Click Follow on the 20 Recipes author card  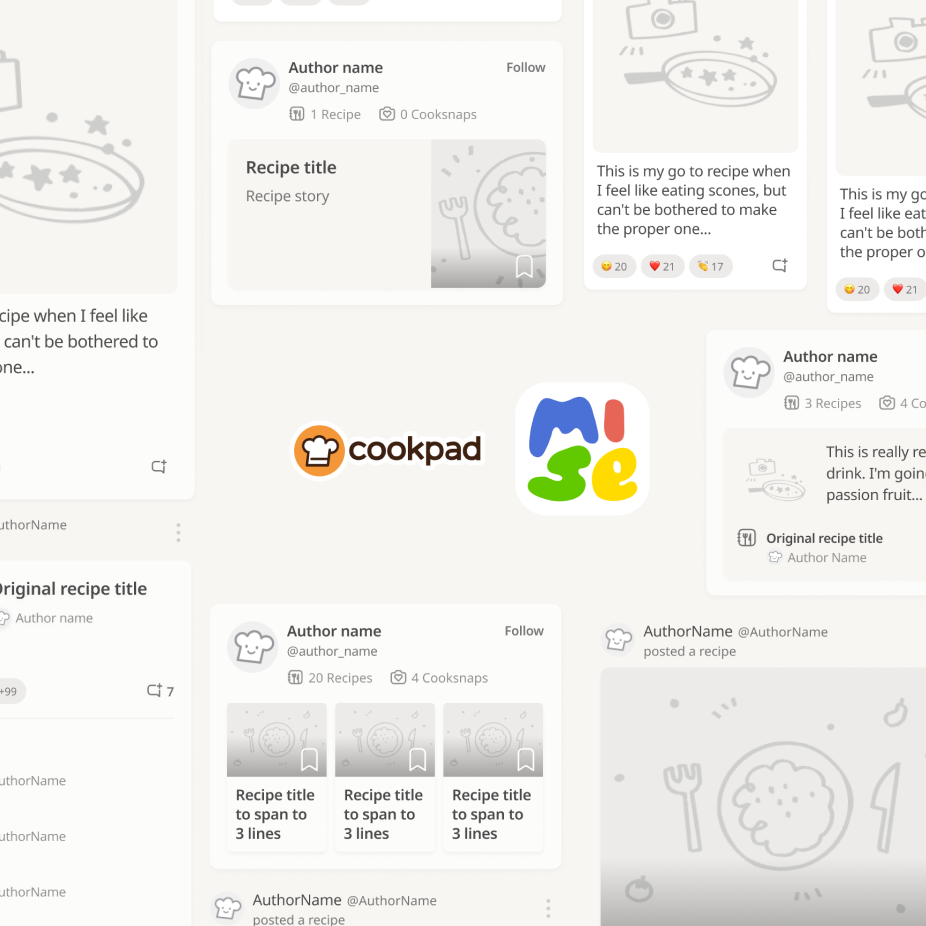(x=524, y=631)
